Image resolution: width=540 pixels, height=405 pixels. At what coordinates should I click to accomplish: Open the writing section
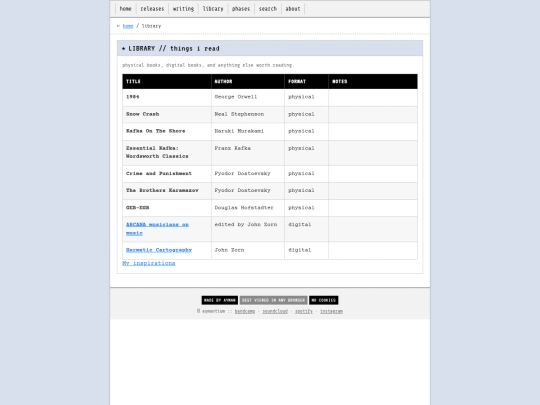[x=183, y=9]
